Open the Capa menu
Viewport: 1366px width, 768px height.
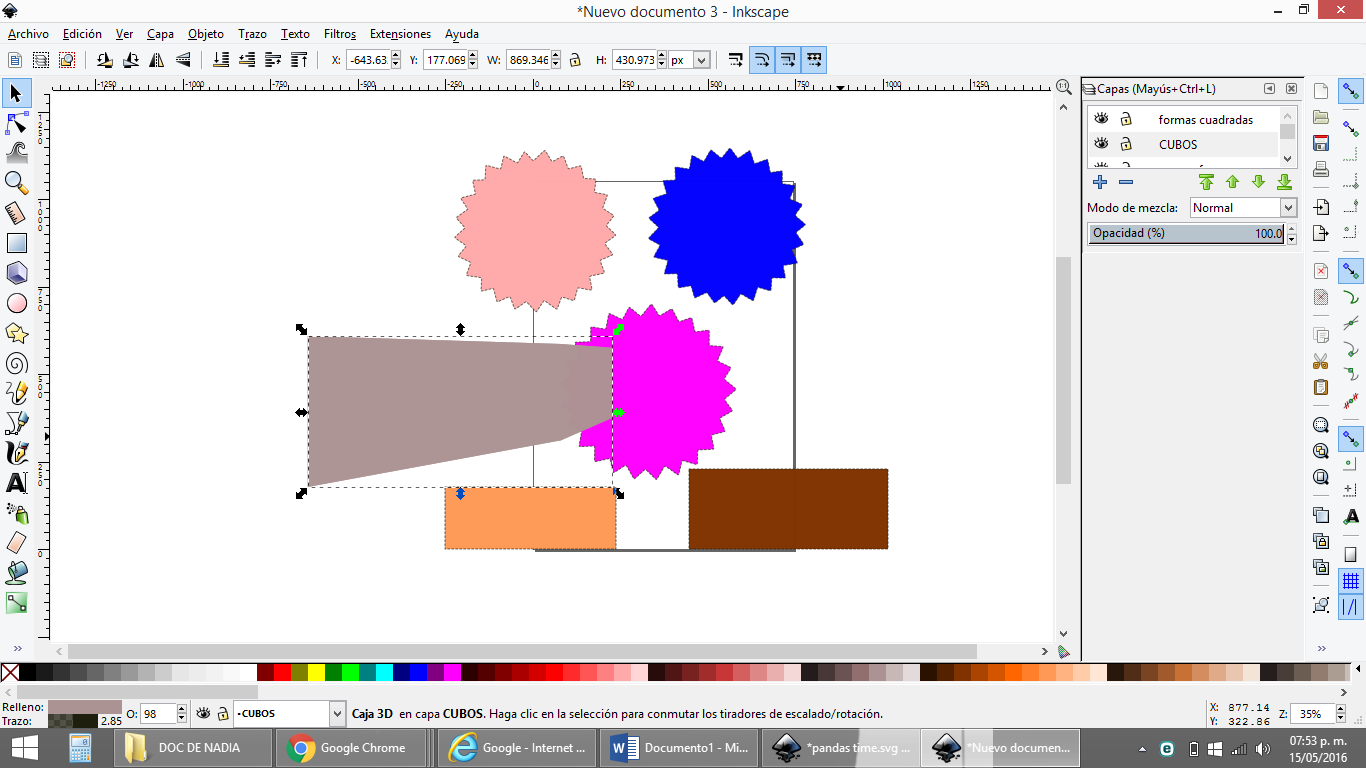(160, 34)
